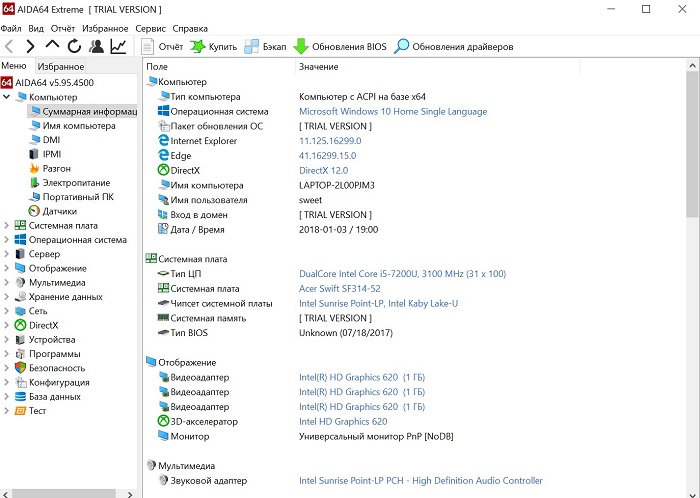Select the IPMI tree item
The height and width of the screenshot is (498, 700).
point(45,154)
